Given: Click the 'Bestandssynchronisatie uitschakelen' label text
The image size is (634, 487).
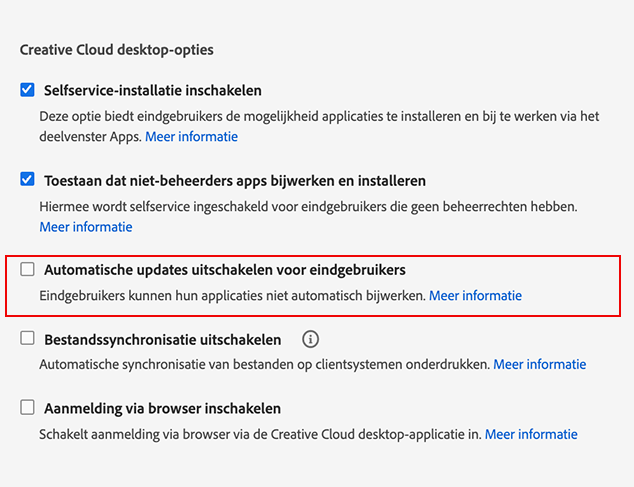Looking at the screenshot, I should click(x=162, y=339).
